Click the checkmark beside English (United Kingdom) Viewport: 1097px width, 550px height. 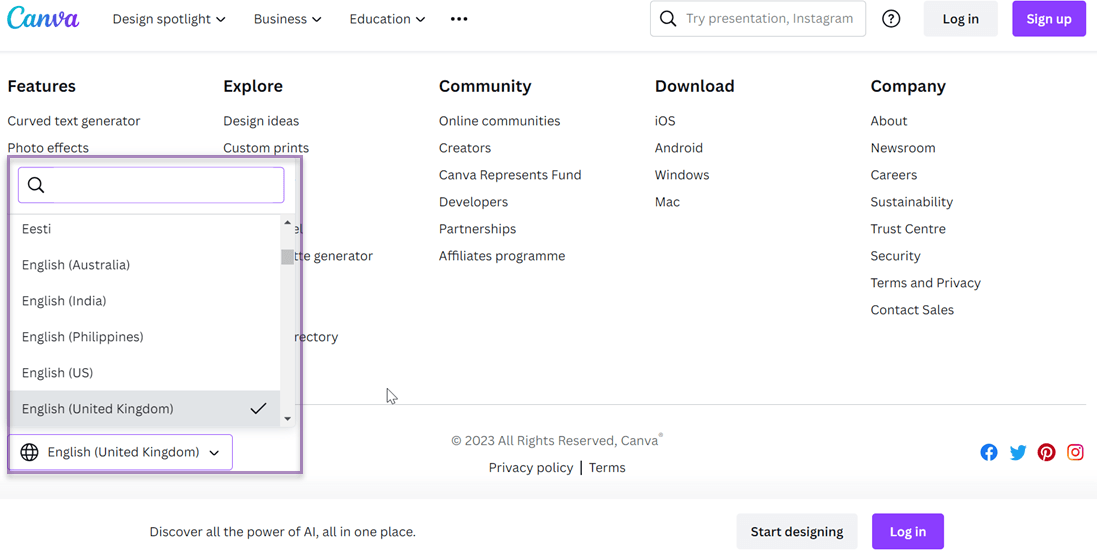258,409
